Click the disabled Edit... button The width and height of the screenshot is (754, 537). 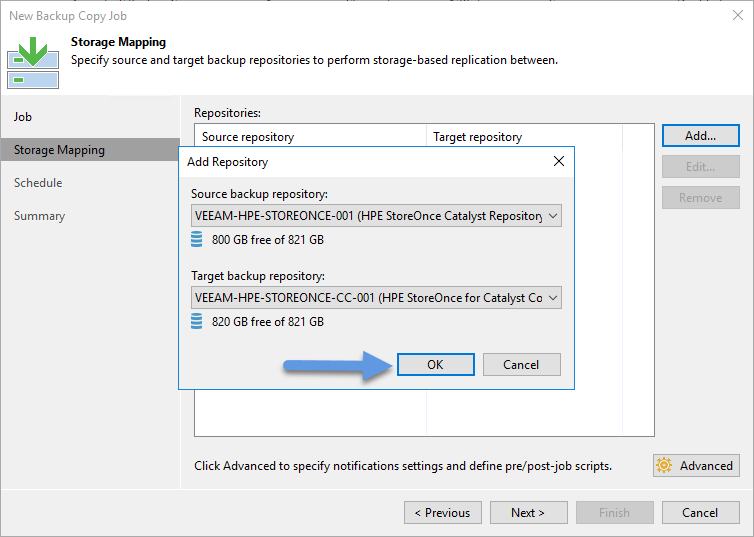pyautogui.click(x=701, y=167)
